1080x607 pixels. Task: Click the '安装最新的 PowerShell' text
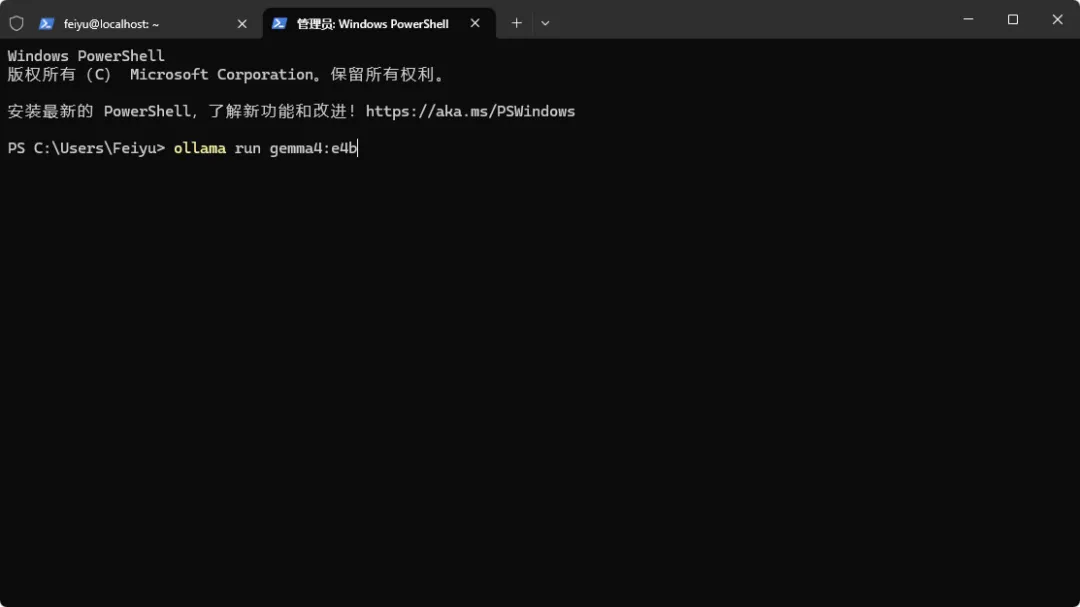[98, 112]
